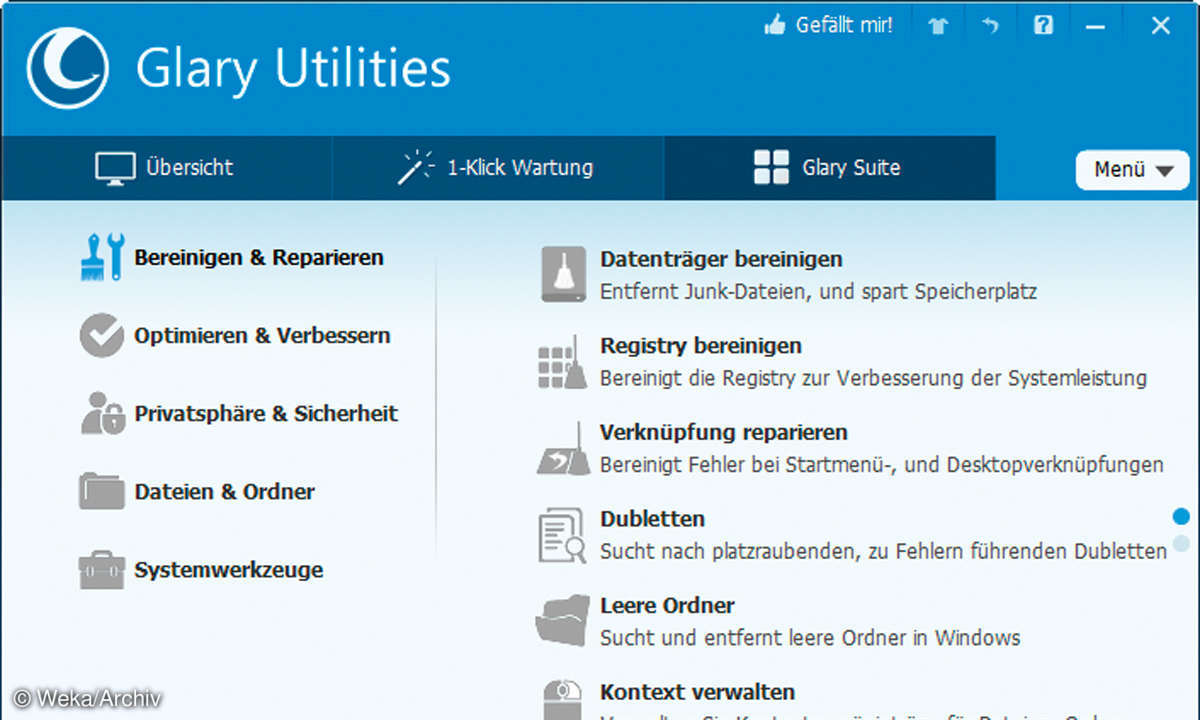Click the empty folder icon for Leere Ordner
The height and width of the screenshot is (720, 1200).
(x=563, y=622)
